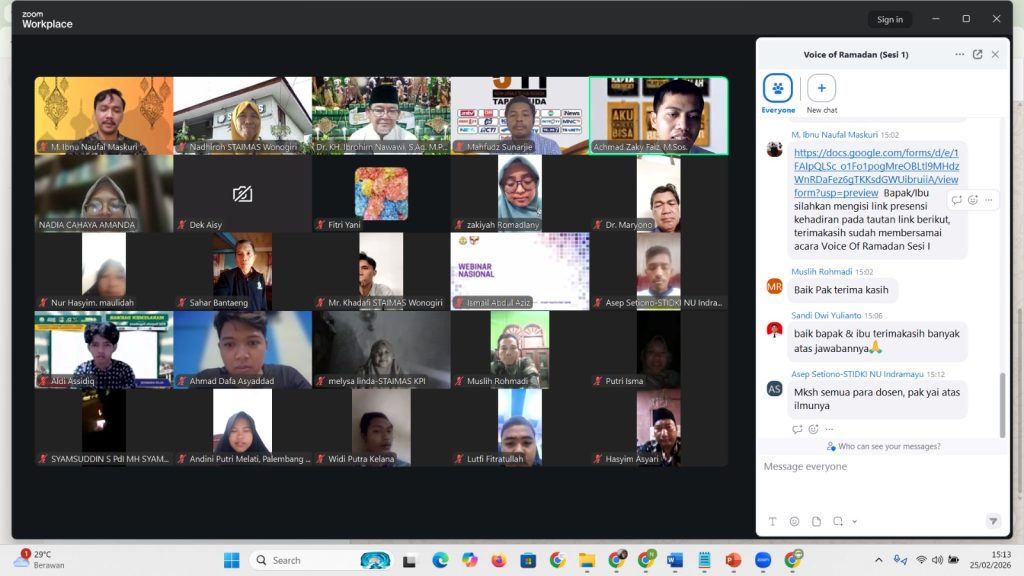The height and width of the screenshot is (576, 1024).
Task: Pop out the chat panel window
Action: [977, 54]
